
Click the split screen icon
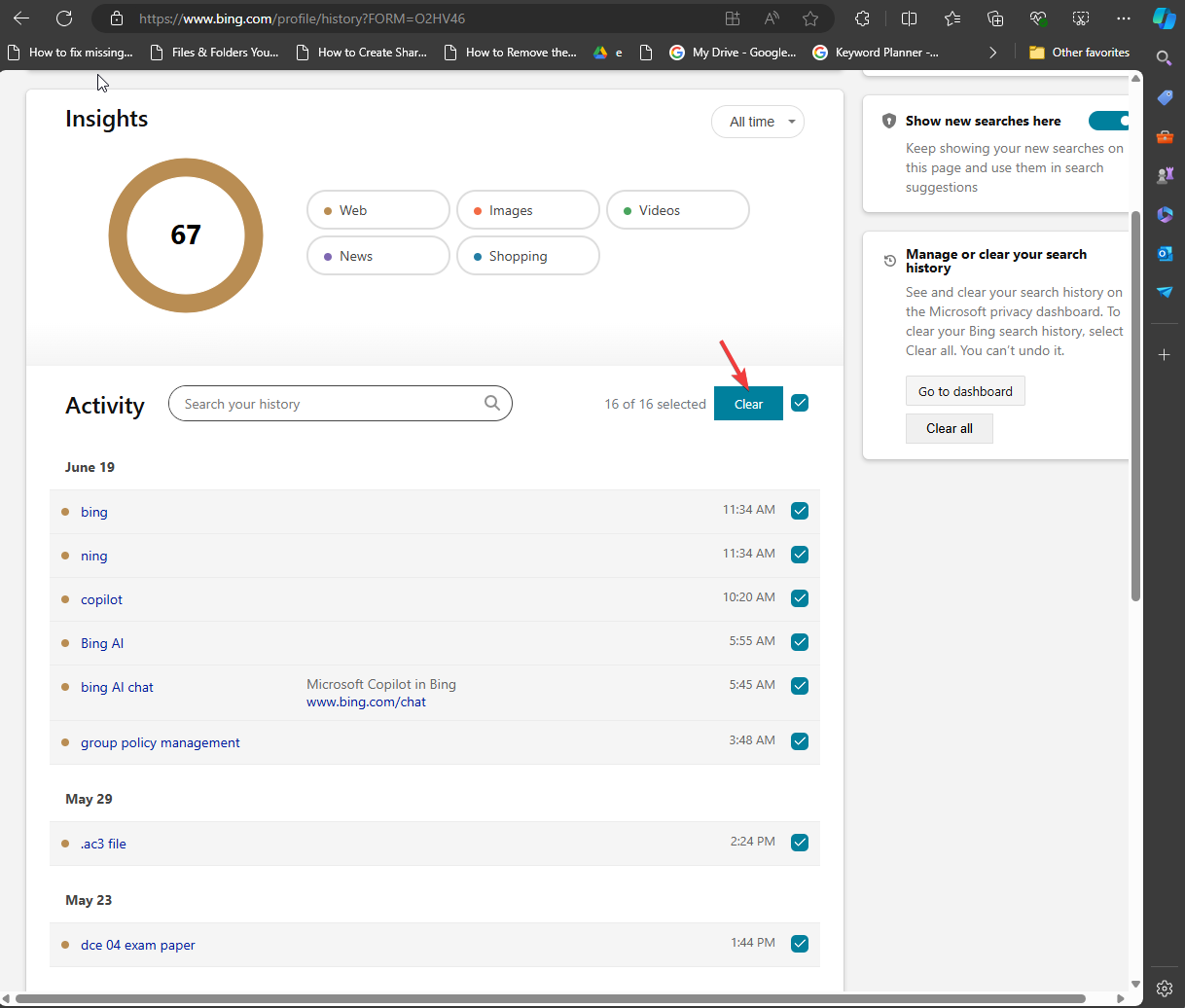tap(910, 18)
